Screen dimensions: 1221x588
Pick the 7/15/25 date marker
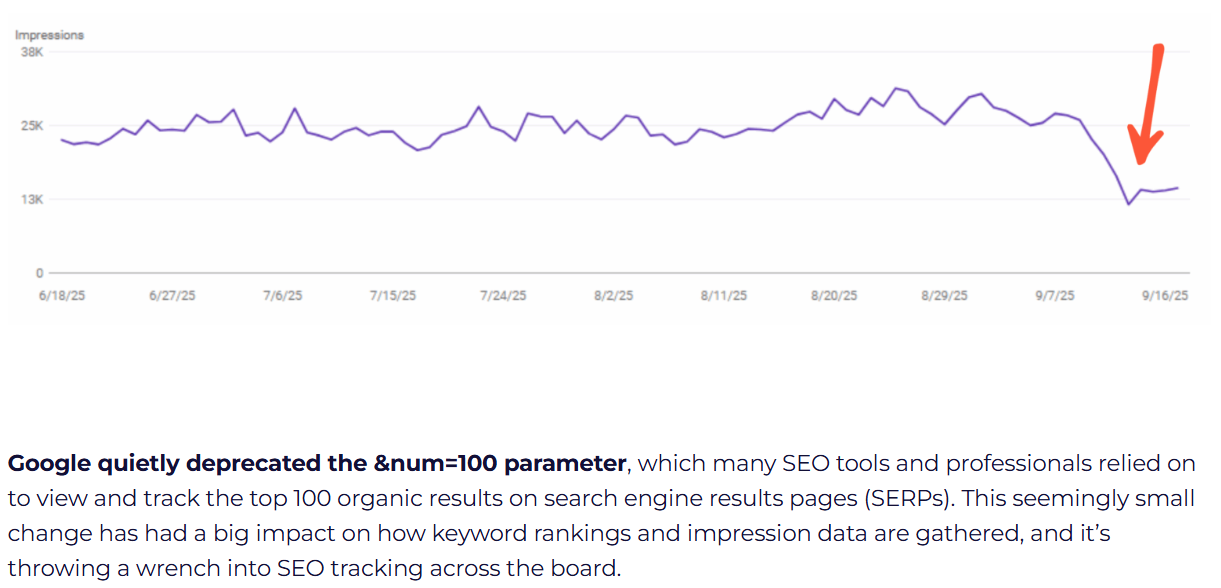tap(391, 296)
